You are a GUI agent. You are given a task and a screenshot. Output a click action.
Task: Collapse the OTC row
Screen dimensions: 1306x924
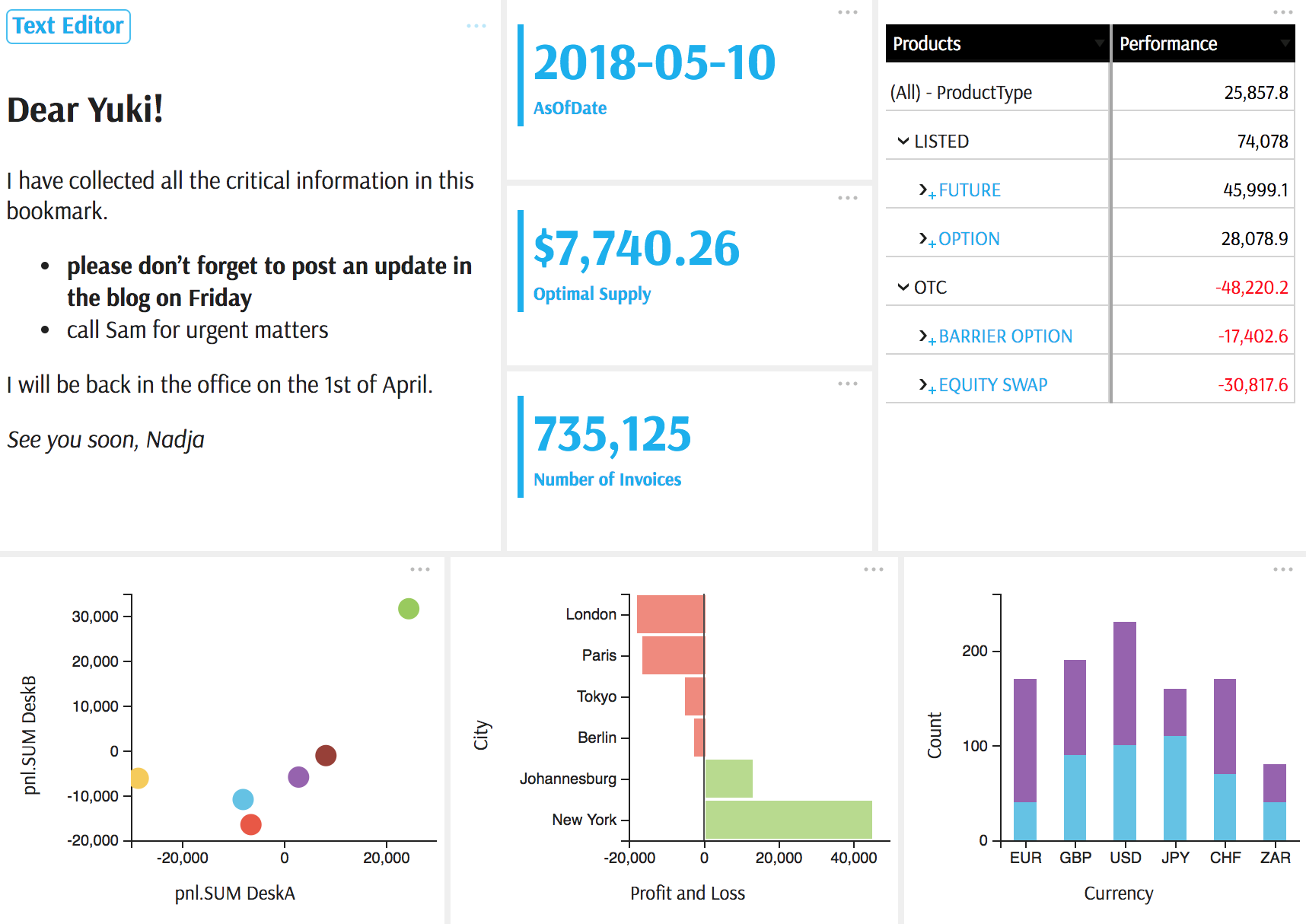[x=903, y=287]
